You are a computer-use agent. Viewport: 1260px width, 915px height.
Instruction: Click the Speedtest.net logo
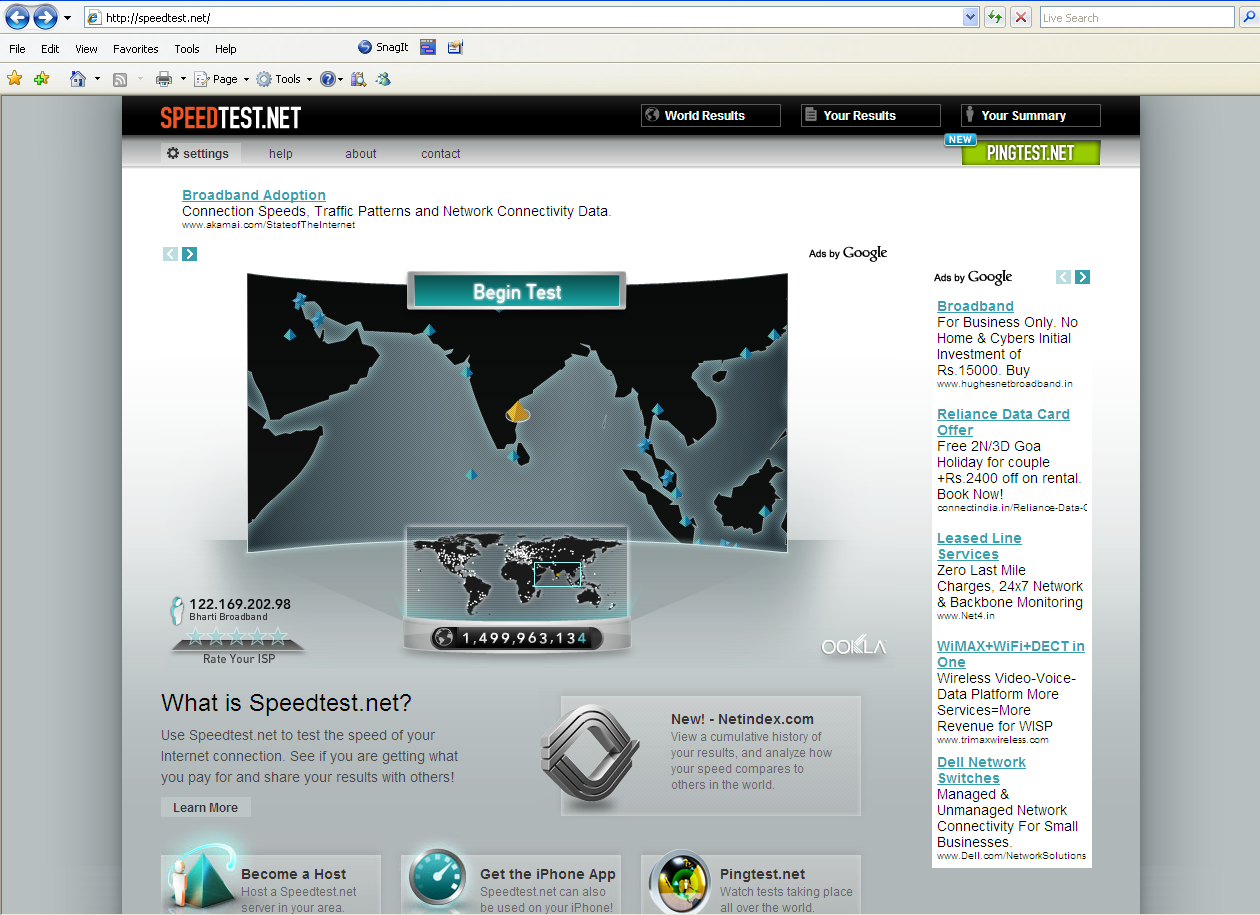[x=230, y=117]
